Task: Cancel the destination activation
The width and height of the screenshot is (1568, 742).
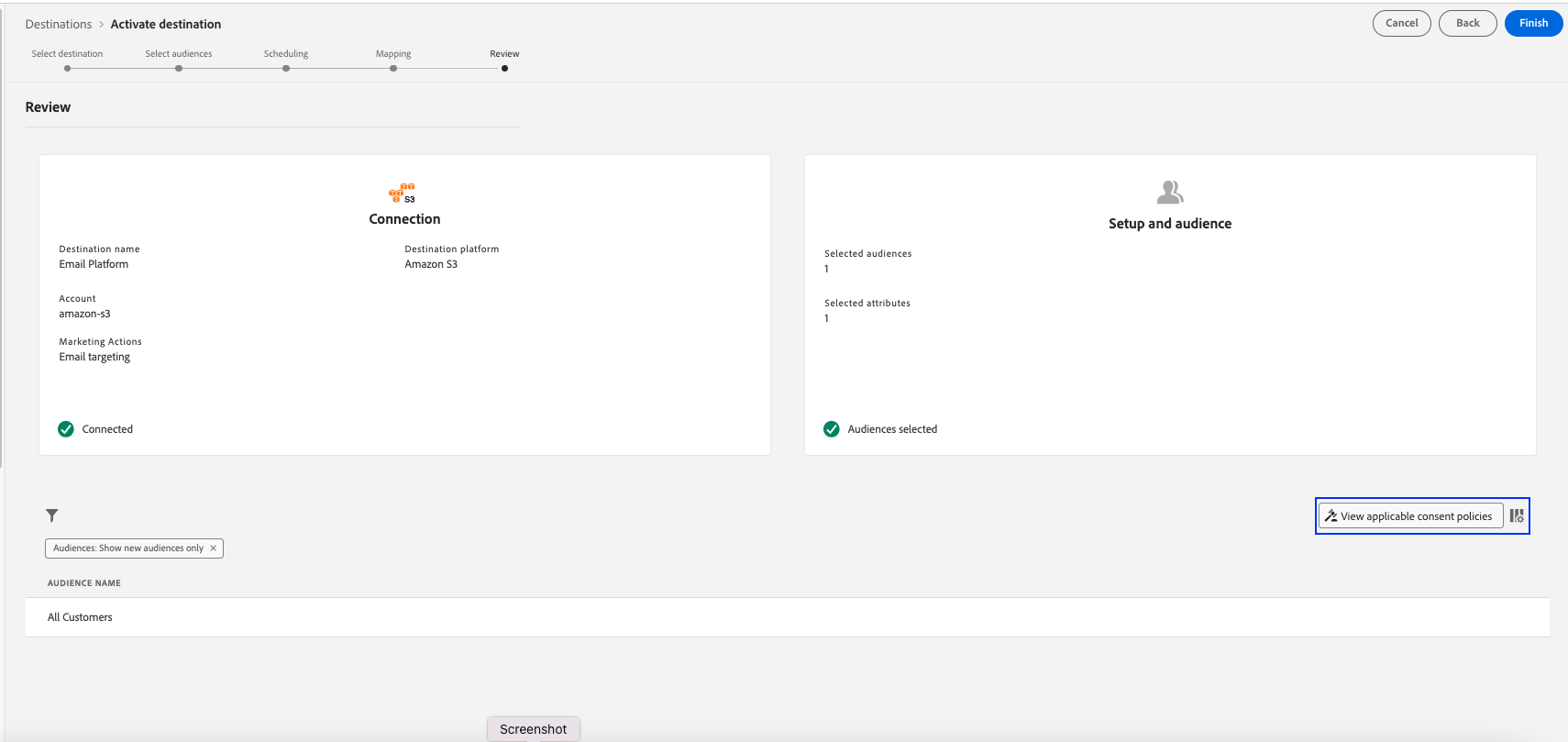Action: pos(1401,23)
